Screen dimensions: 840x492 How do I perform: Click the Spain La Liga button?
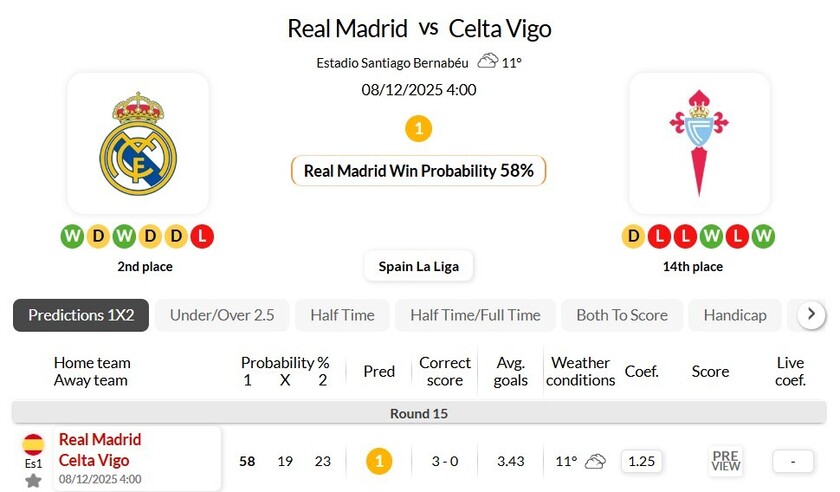point(418,266)
